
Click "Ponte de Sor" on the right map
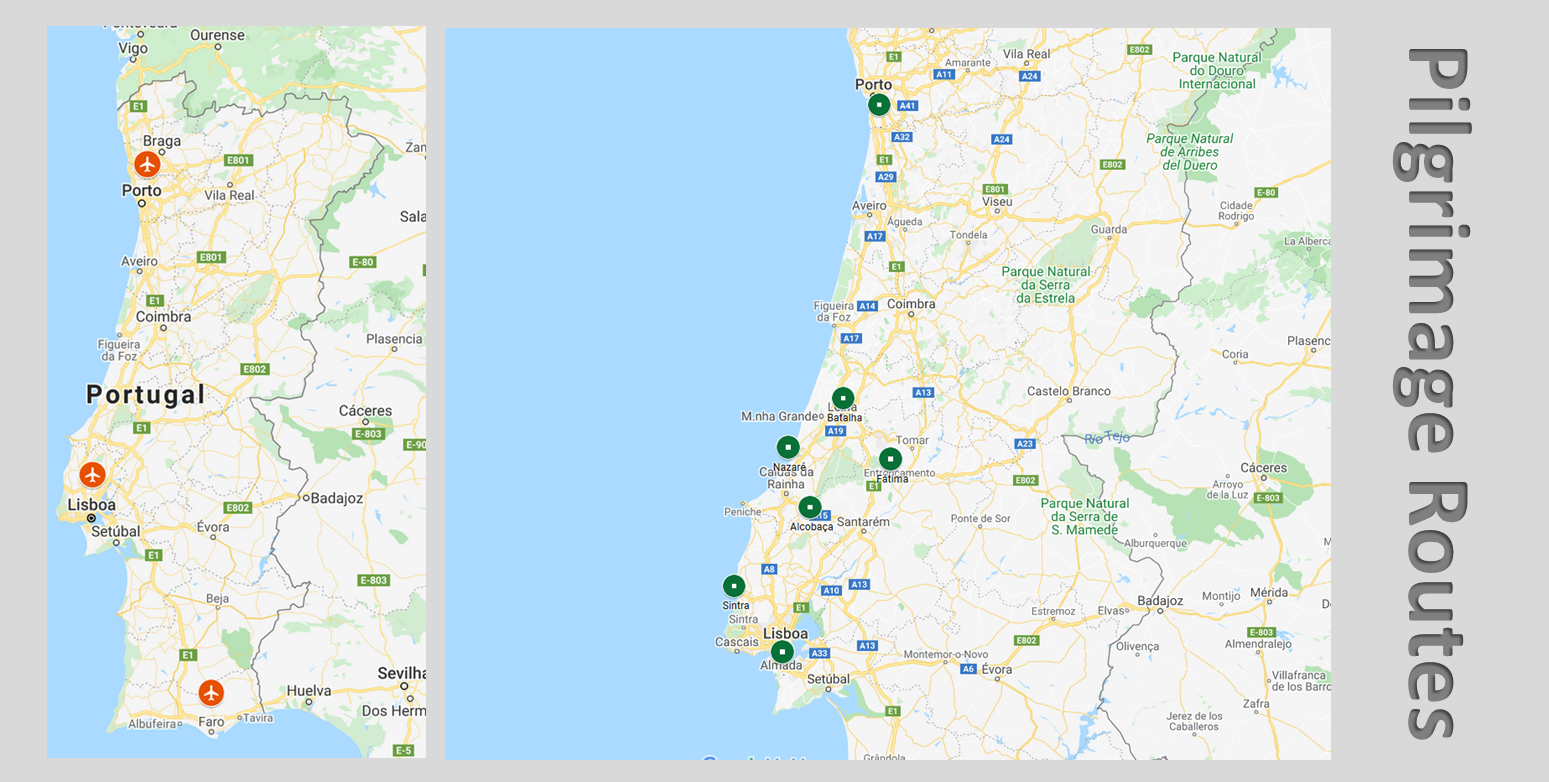coord(980,519)
